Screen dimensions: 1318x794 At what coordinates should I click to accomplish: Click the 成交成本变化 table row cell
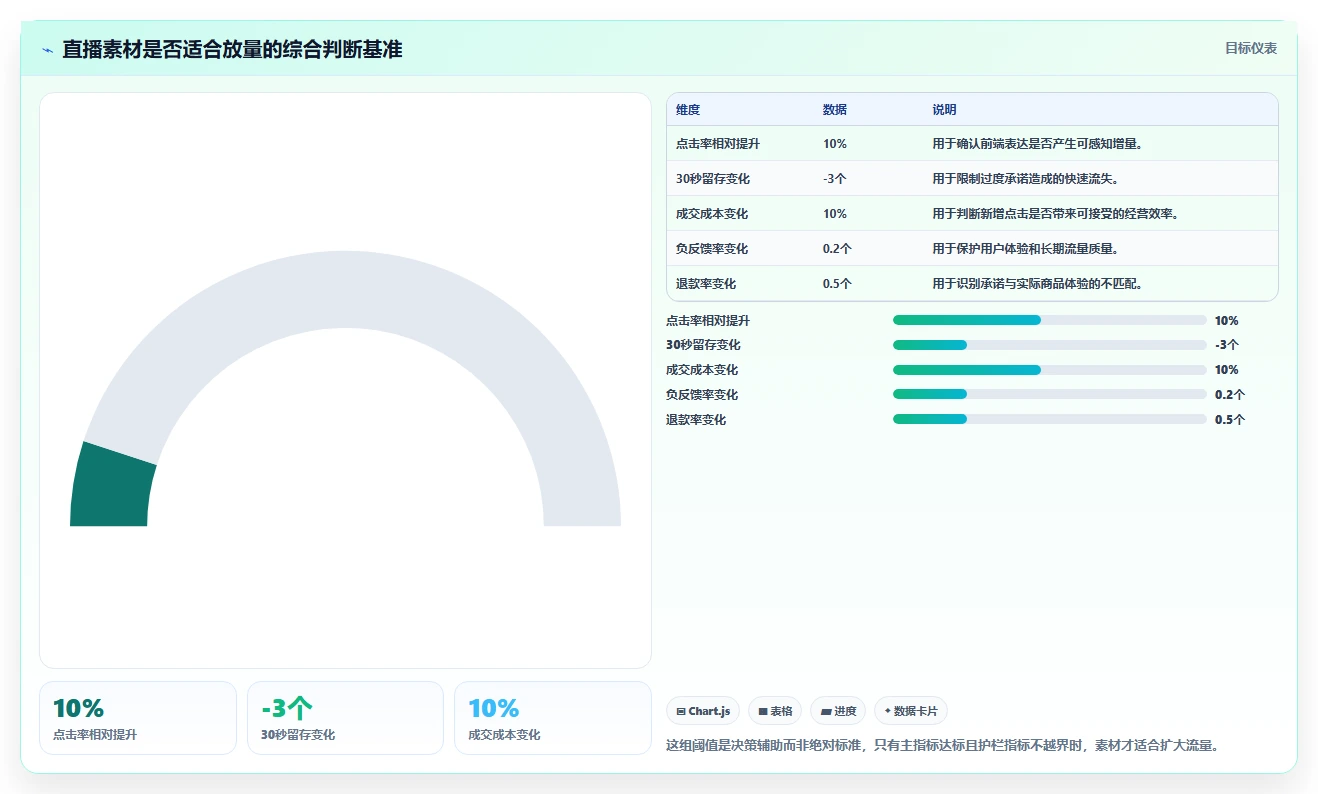pyautogui.click(x=712, y=214)
